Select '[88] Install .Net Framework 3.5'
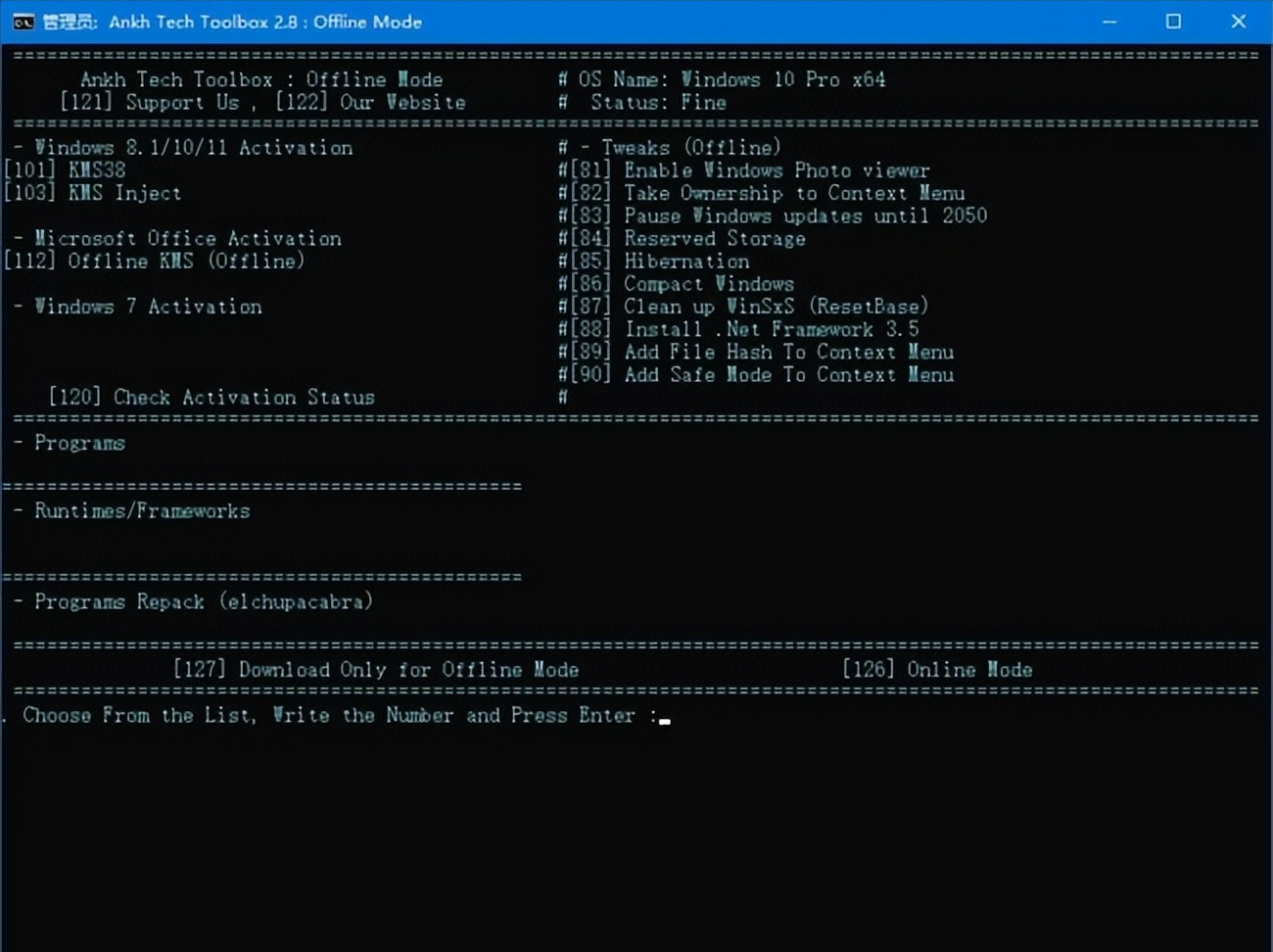Viewport: 1273px width, 952px height. pyautogui.click(x=744, y=329)
